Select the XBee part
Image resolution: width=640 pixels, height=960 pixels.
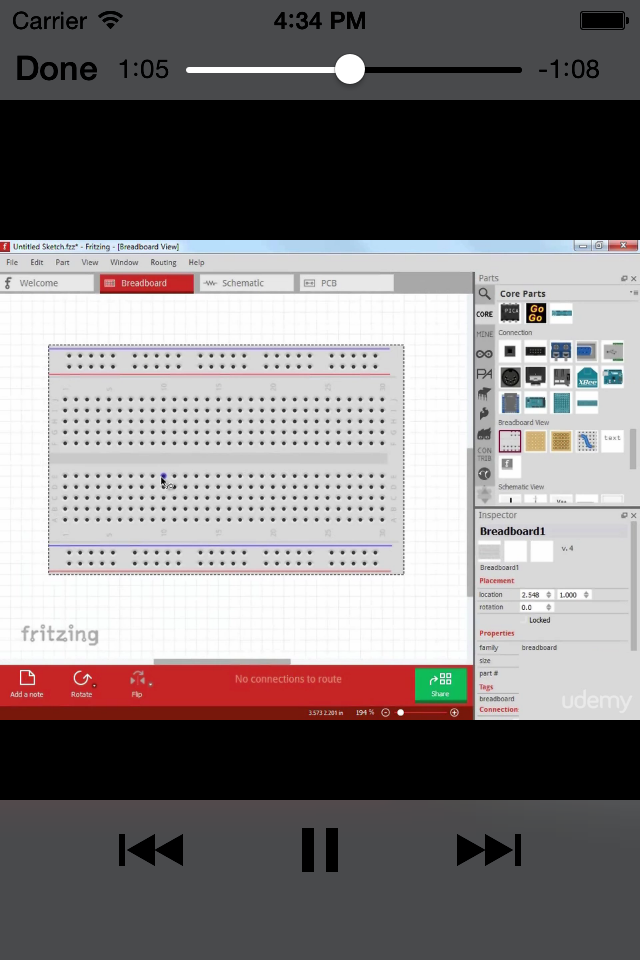tap(587, 377)
